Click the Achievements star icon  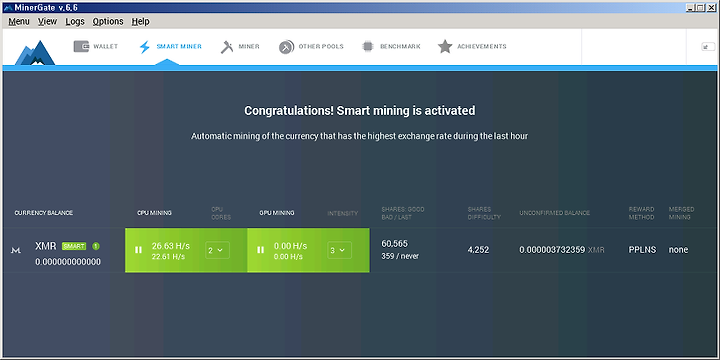(445, 46)
